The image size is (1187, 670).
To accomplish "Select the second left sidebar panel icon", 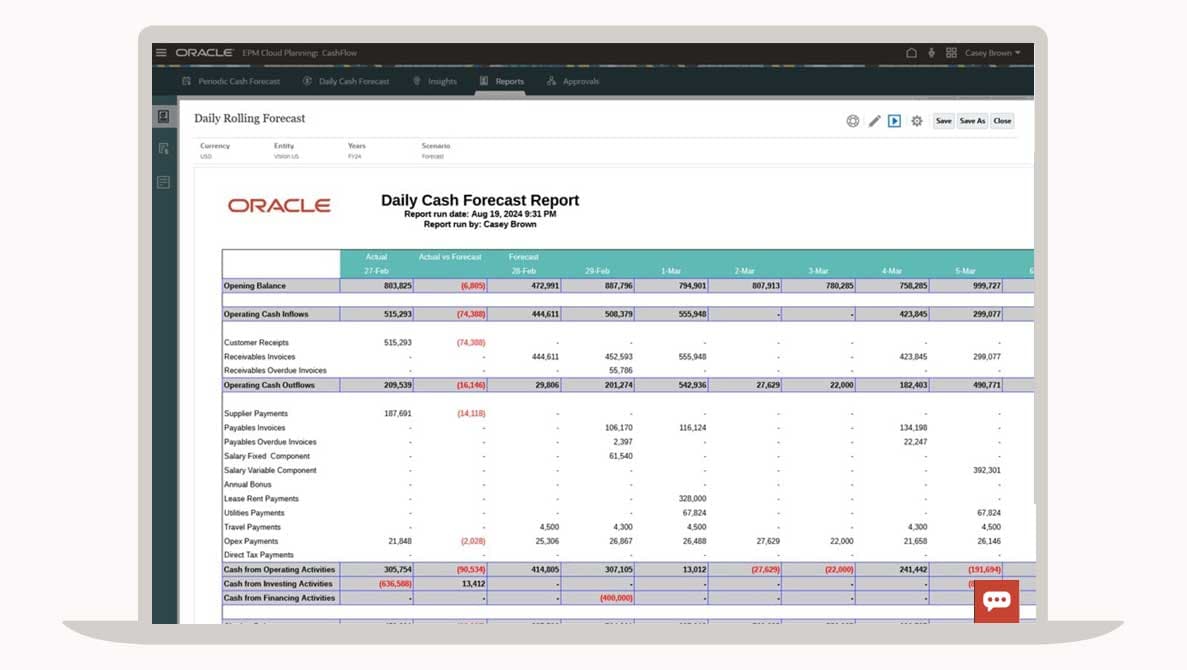I will tap(163, 149).
